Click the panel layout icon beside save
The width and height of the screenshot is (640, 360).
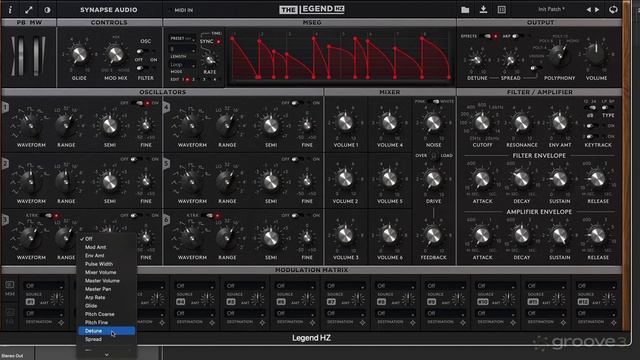tap(502, 9)
